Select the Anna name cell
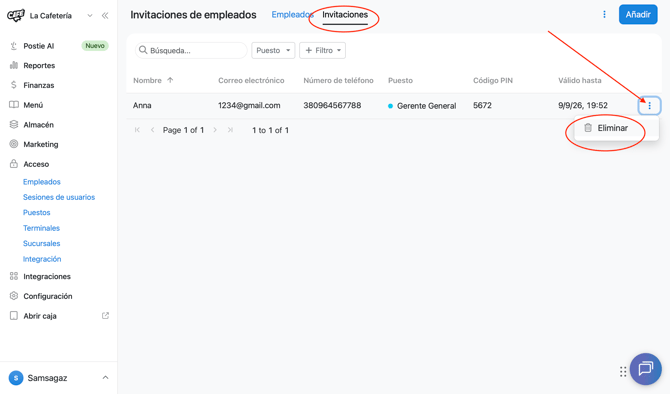The image size is (670, 394). tap(142, 106)
